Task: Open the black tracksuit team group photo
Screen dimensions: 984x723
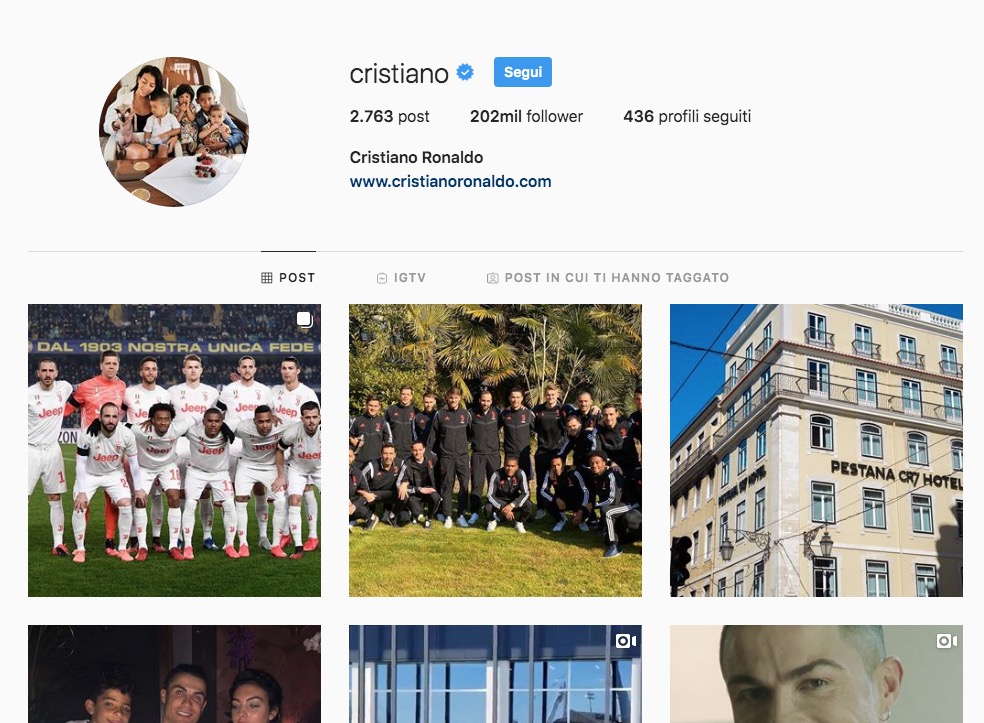Action: [x=495, y=451]
